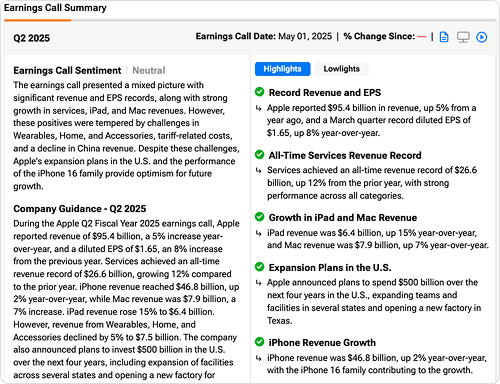Click green checkmark beside All-Time Services Revenue Record
The height and width of the screenshot is (384, 500).
259,155
